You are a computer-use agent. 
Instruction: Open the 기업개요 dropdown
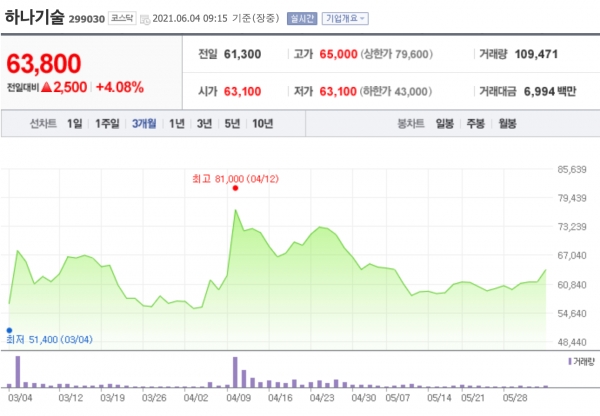pos(345,18)
